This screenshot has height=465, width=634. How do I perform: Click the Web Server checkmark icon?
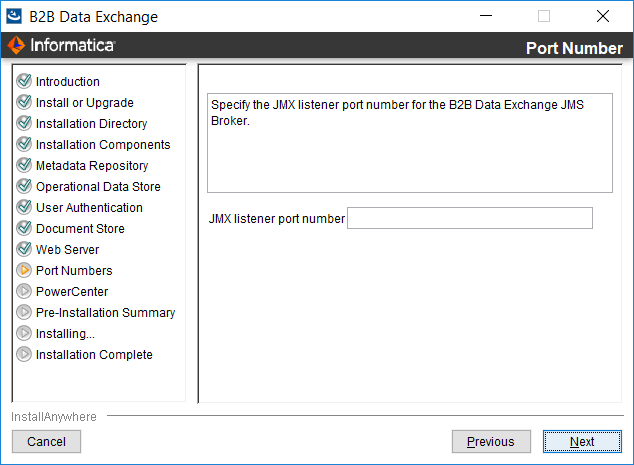(24, 249)
